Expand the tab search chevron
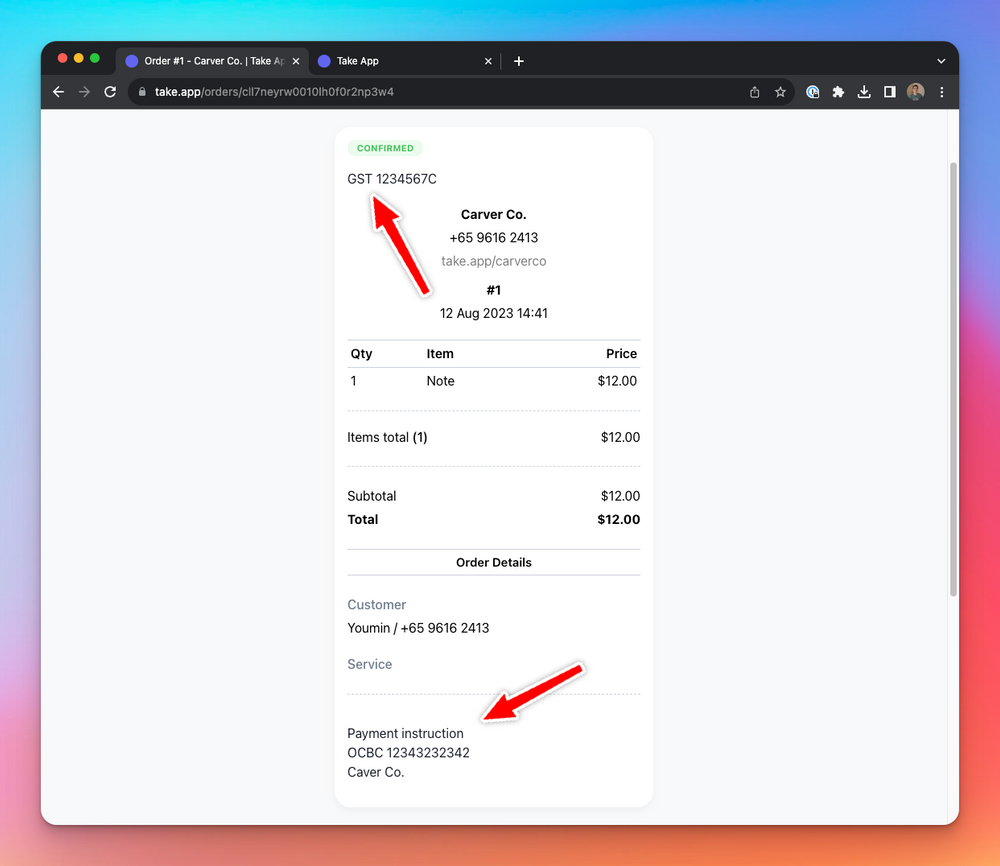 click(941, 61)
